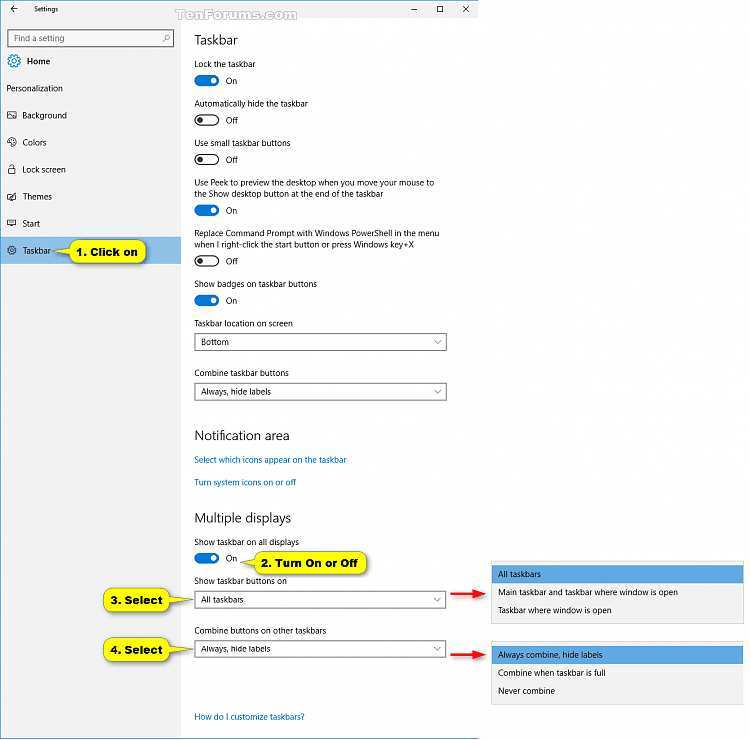Click the search magnifier icon in Find a setting
The height and width of the screenshot is (740, 750).
[166, 38]
